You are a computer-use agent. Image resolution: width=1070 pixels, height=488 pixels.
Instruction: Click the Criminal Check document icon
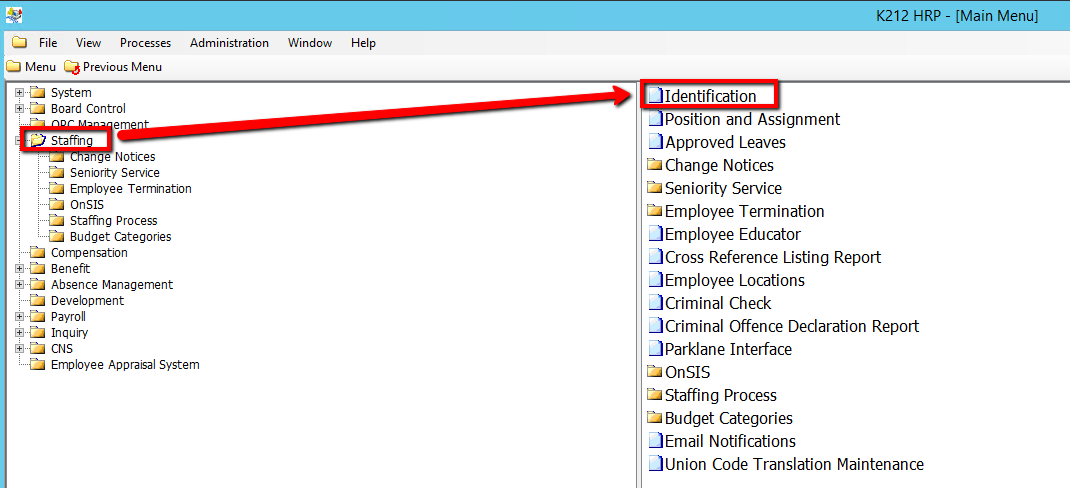pos(655,303)
